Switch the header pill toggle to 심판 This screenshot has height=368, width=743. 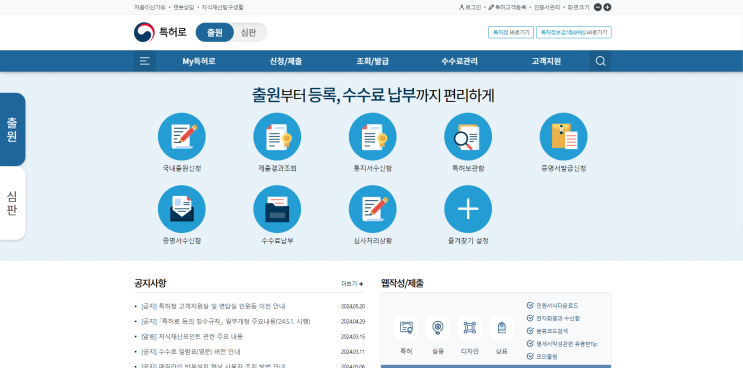pos(249,32)
